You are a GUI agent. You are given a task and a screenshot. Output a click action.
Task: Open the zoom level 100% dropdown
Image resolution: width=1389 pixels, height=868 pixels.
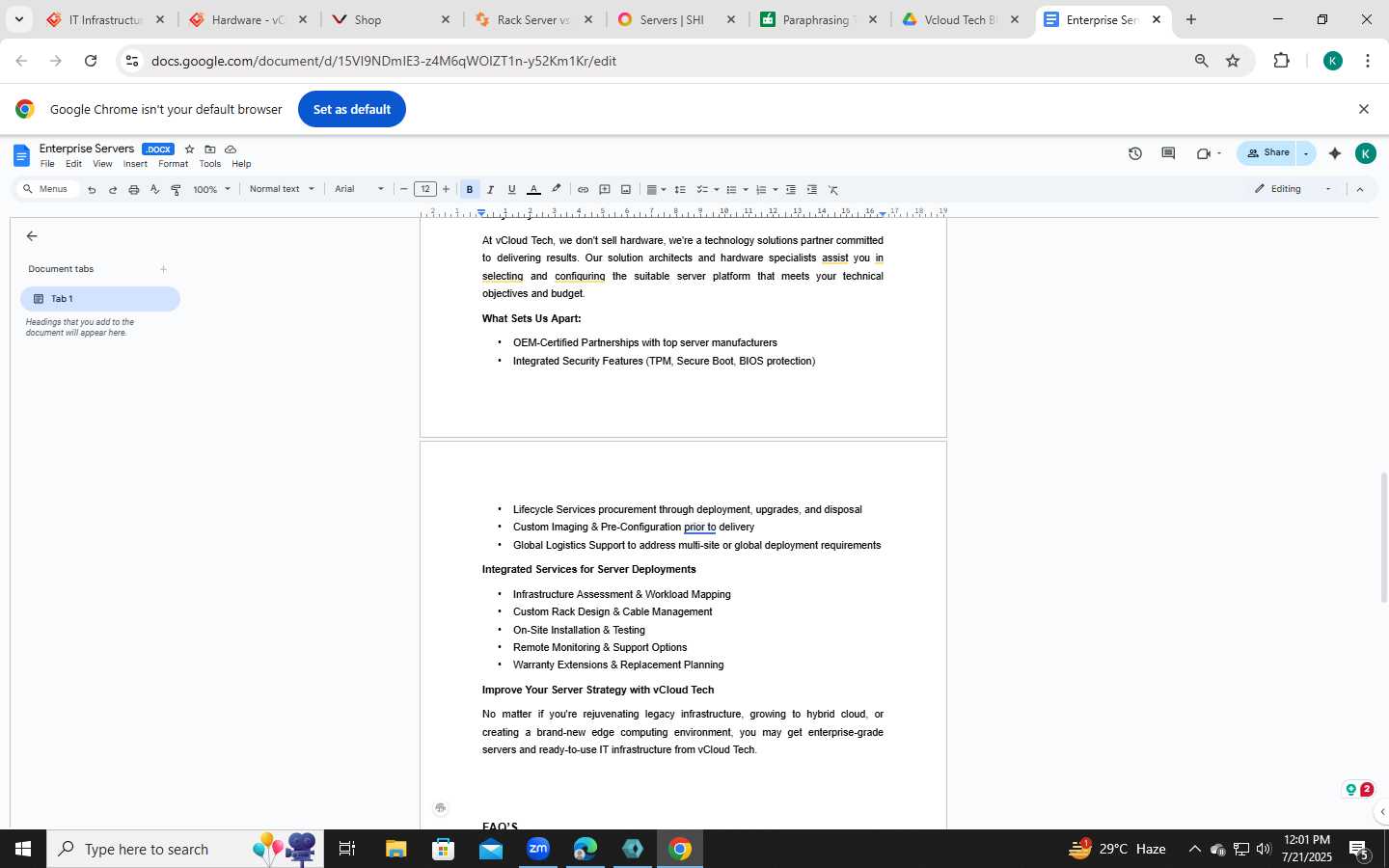coord(211,190)
